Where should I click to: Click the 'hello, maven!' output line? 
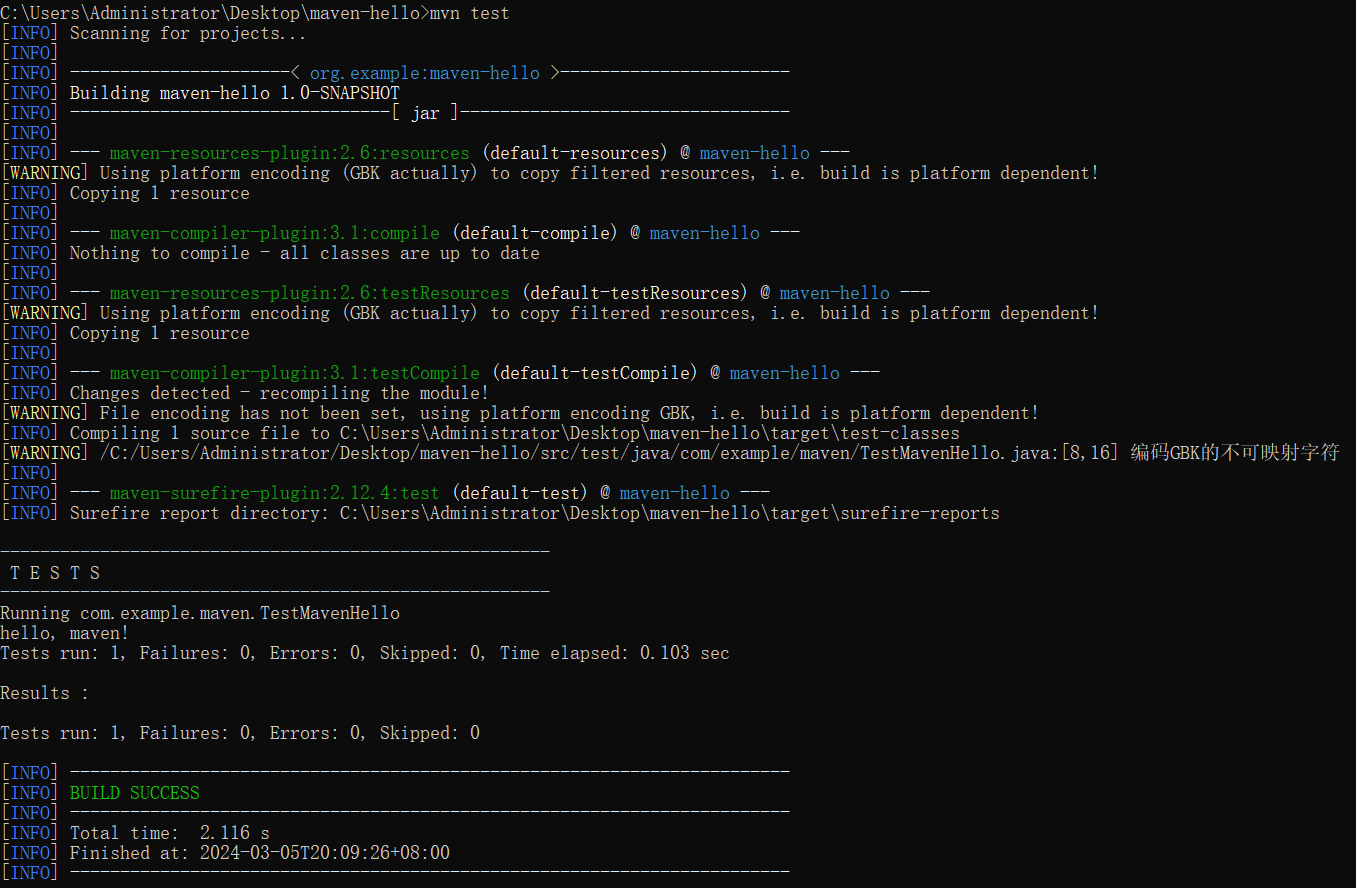65,633
